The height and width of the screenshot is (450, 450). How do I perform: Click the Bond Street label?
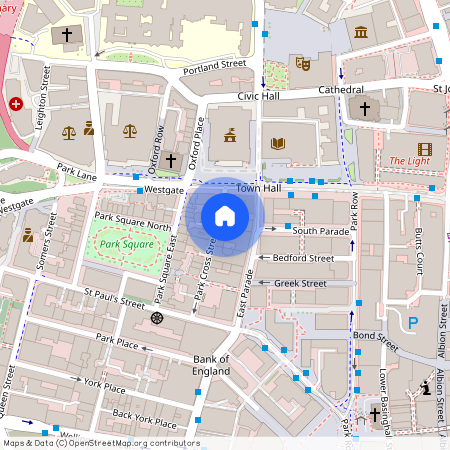(x=376, y=341)
